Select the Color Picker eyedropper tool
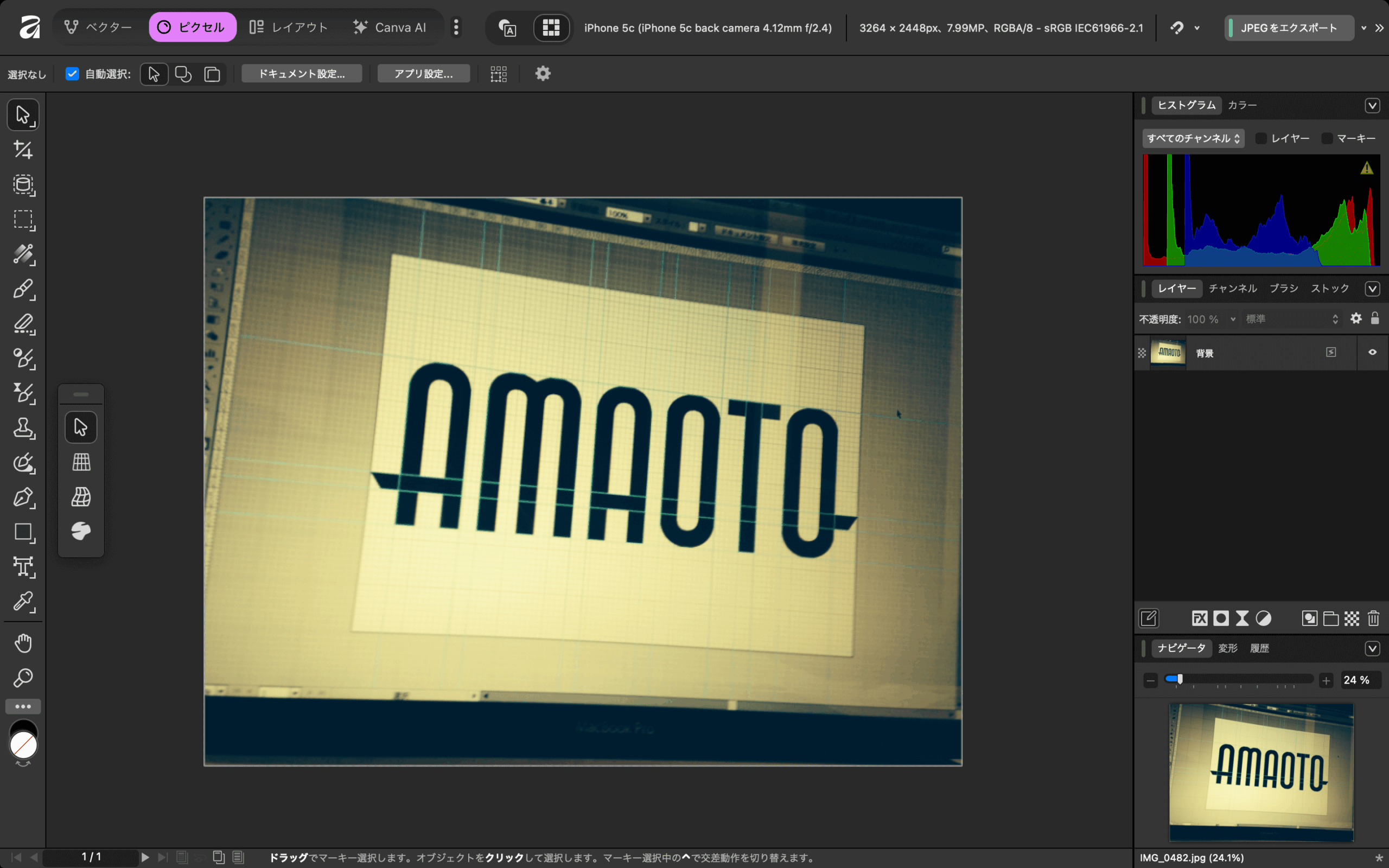 pyautogui.click(x=23, y=602)
